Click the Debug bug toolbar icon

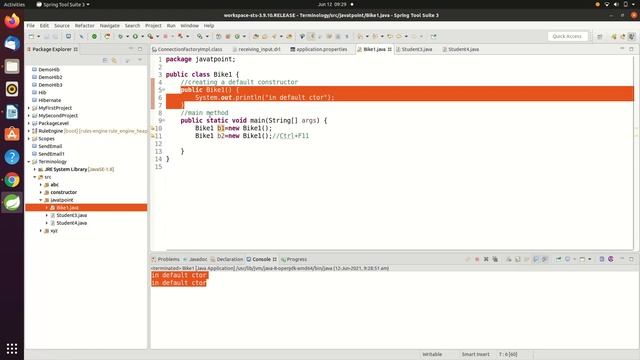tap(120, 36)
